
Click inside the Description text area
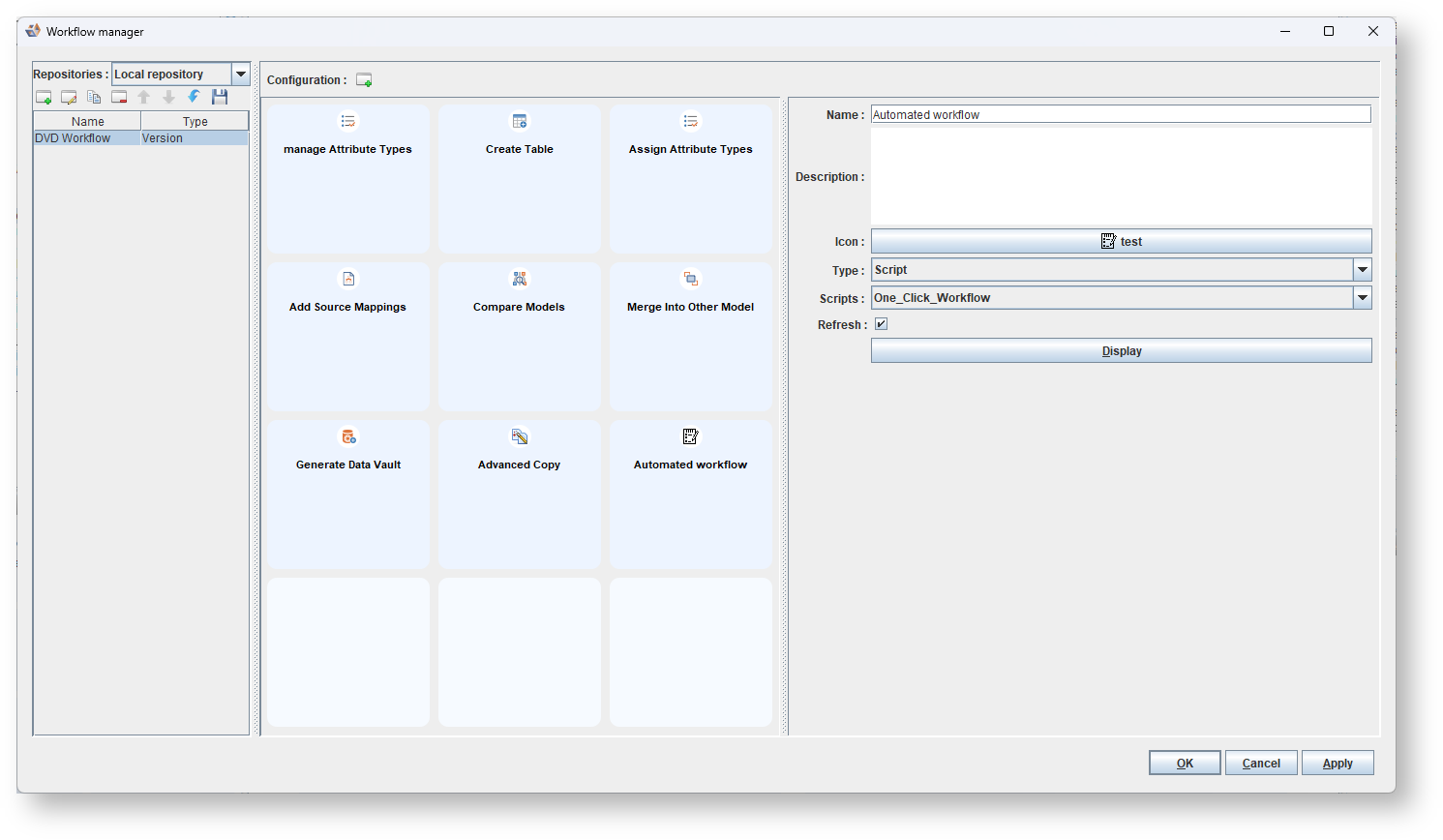(x=1122, y=176)
